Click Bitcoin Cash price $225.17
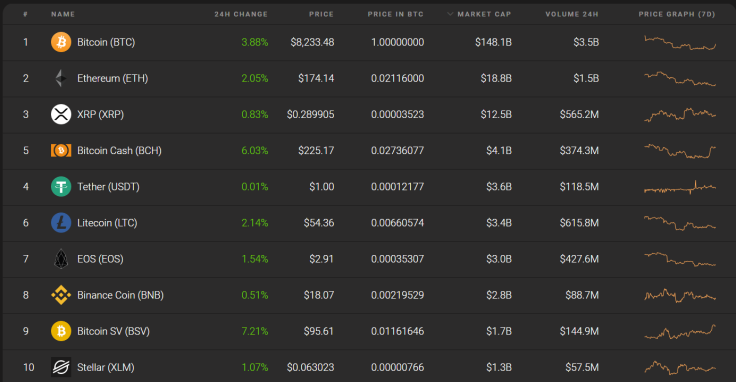 click(x=316, y=151)
